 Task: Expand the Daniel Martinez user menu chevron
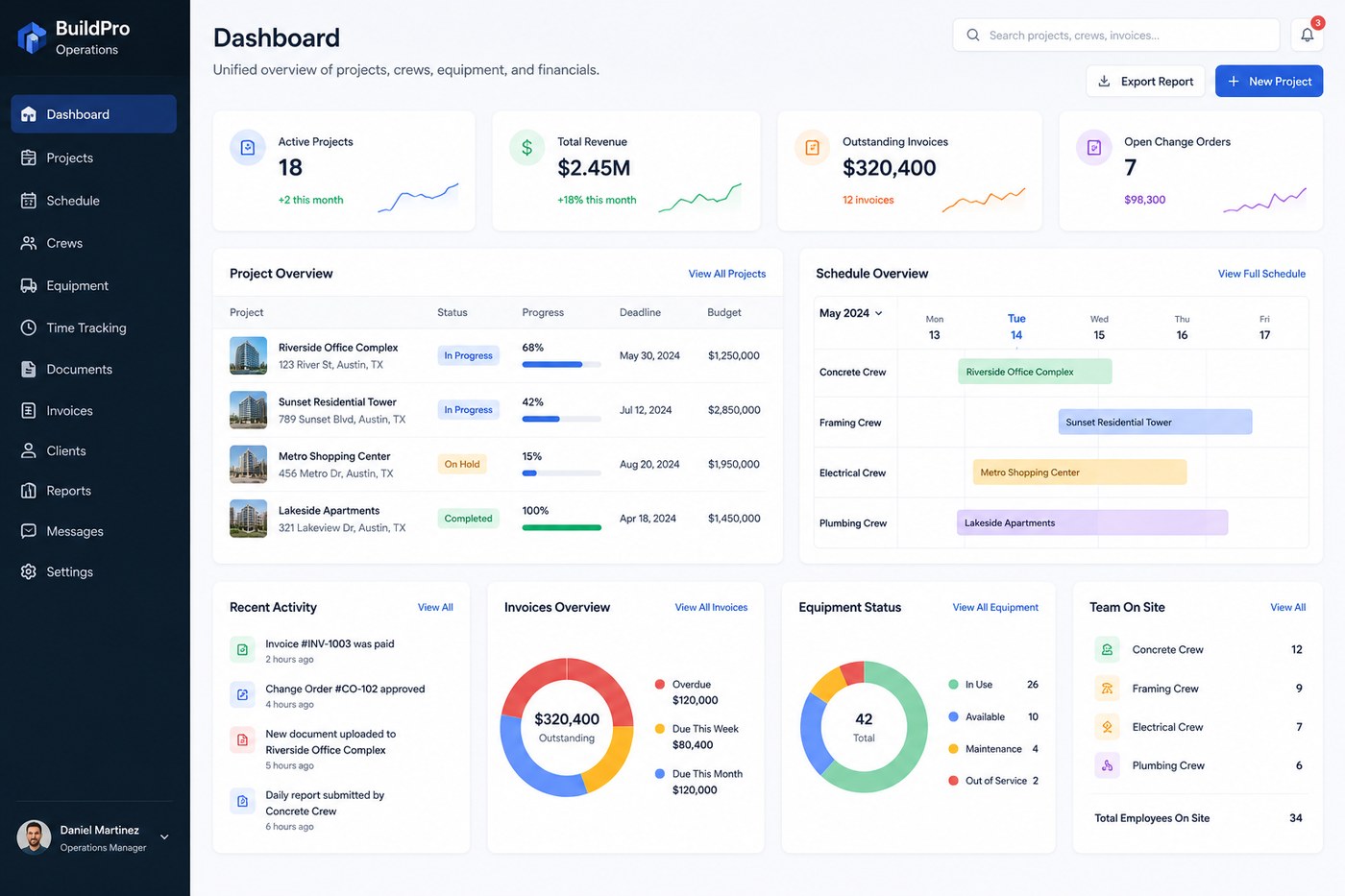[164, 837]
